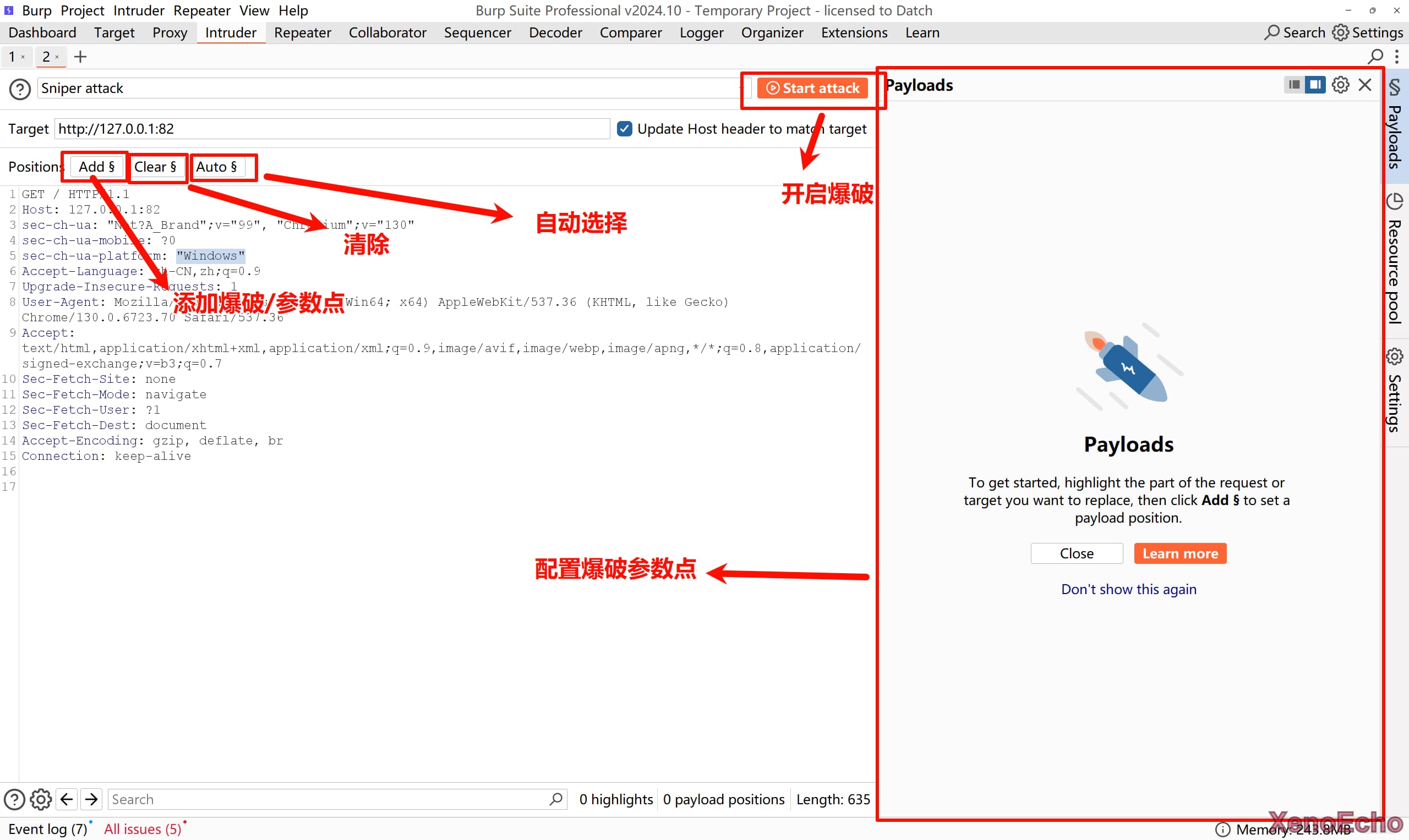
Task: Open help for attack type
Action: click(20, 89)
